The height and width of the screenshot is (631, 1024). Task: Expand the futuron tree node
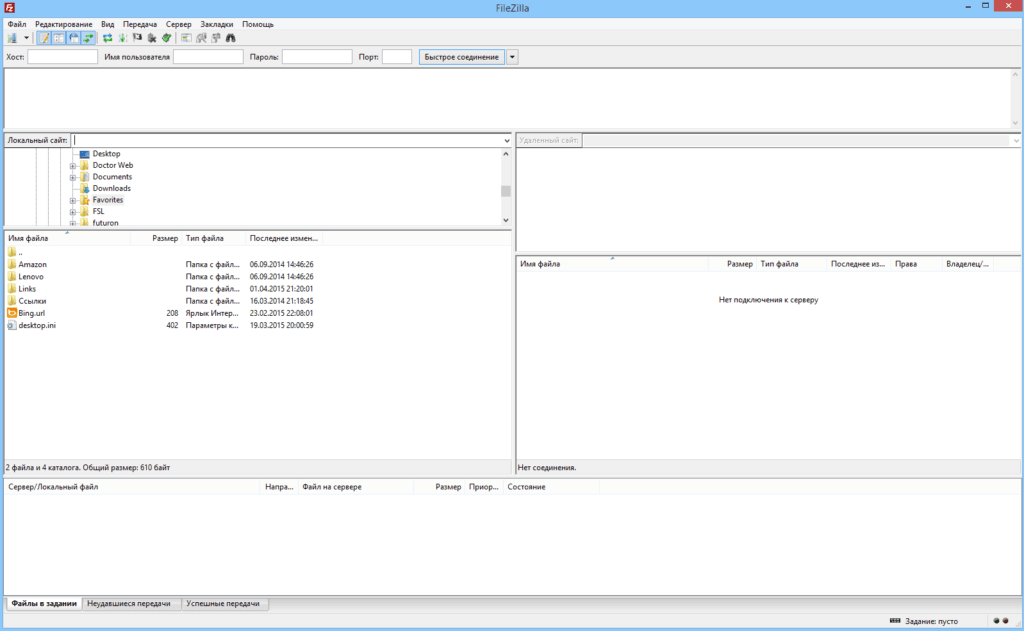click(73, 223)
